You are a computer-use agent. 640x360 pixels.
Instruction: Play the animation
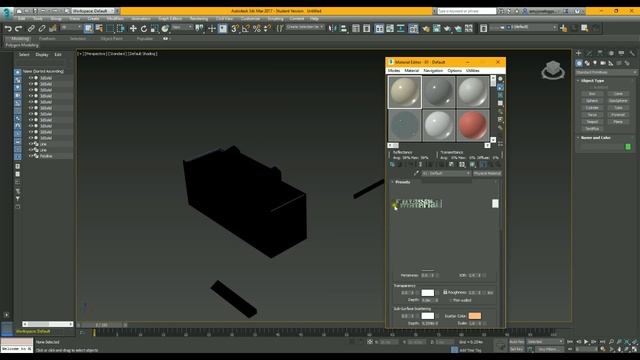click(x=586, y=342)
